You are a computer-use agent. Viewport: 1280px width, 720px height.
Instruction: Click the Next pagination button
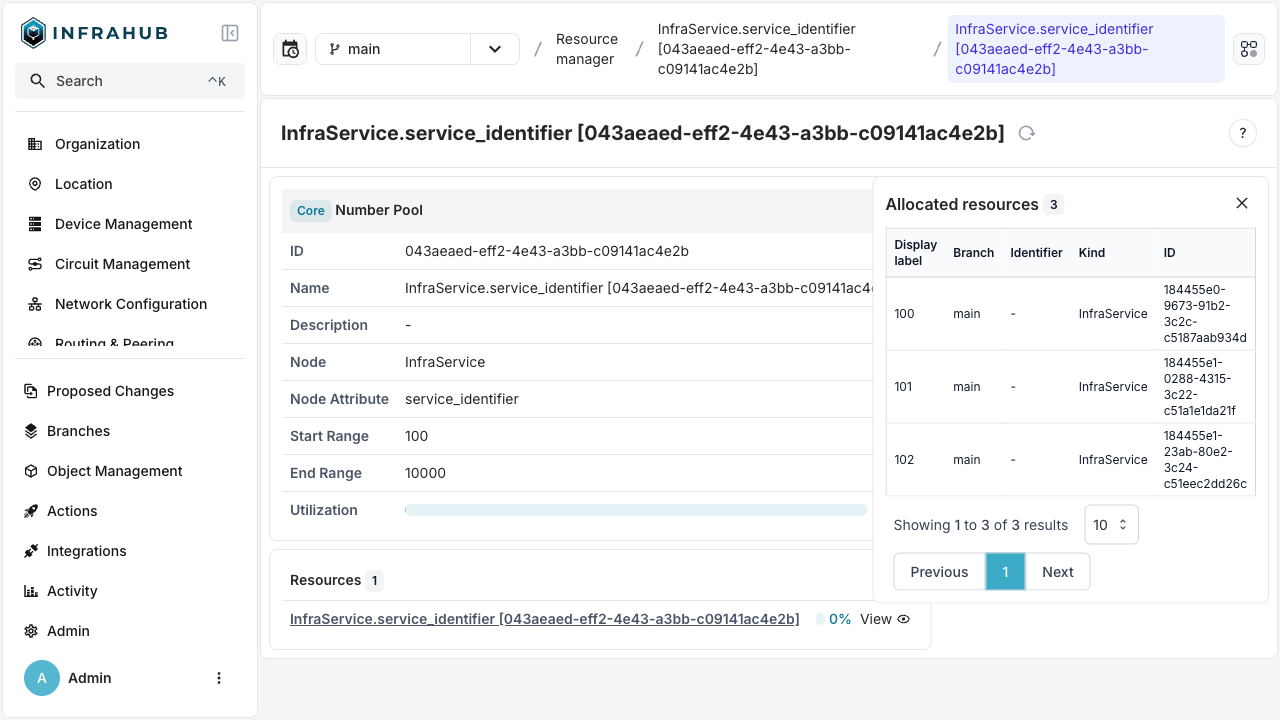point(1058,571)
